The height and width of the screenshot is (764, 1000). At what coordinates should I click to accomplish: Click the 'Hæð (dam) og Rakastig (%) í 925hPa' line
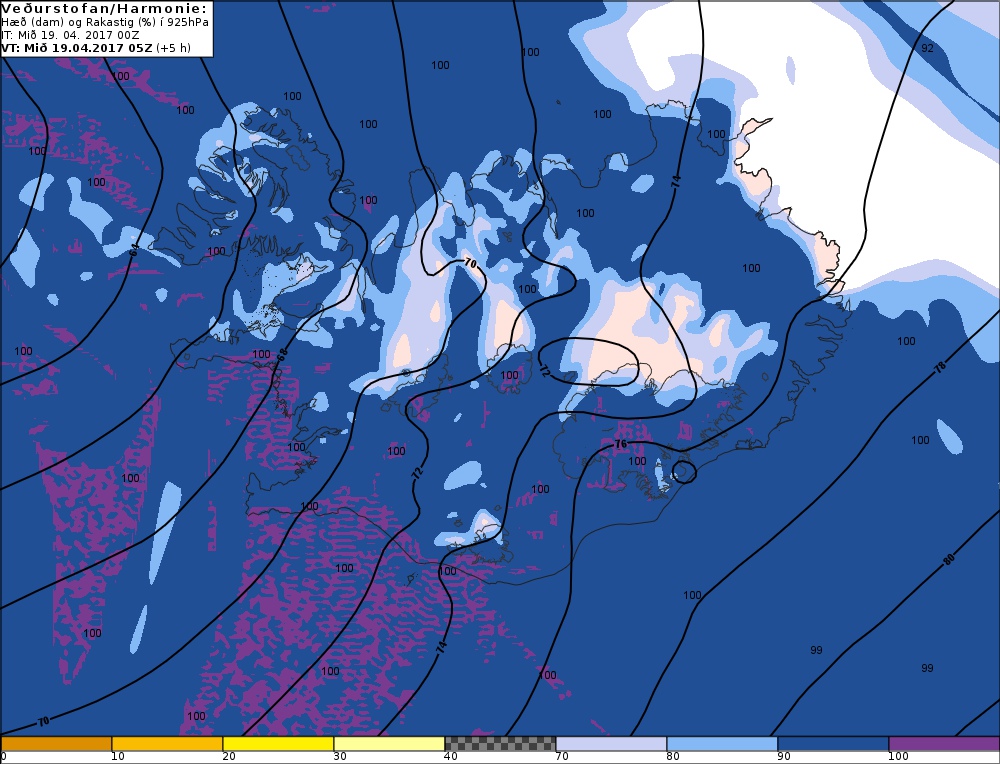pos(105,22)
